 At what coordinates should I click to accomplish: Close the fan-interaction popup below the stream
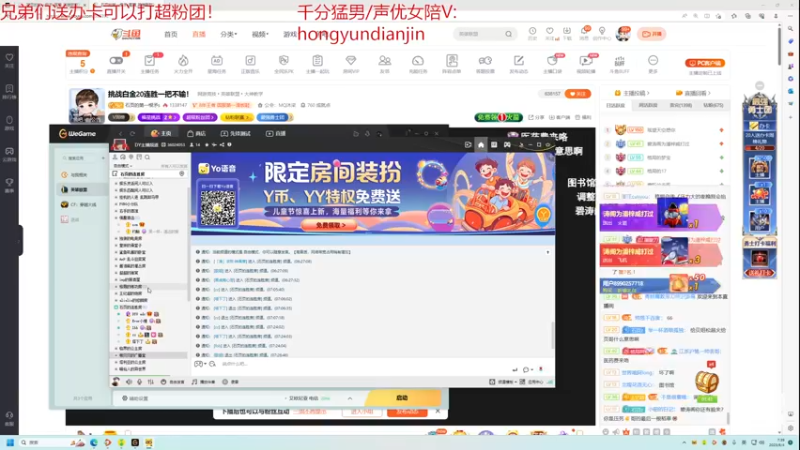click(438, 411)
